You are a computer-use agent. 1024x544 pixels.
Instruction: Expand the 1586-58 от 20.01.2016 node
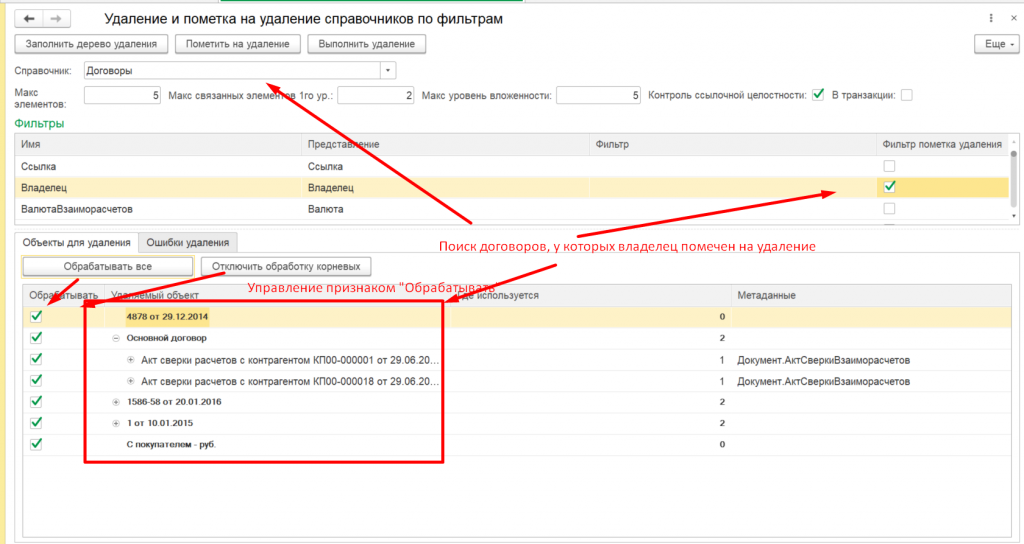(x=116, y=402)
